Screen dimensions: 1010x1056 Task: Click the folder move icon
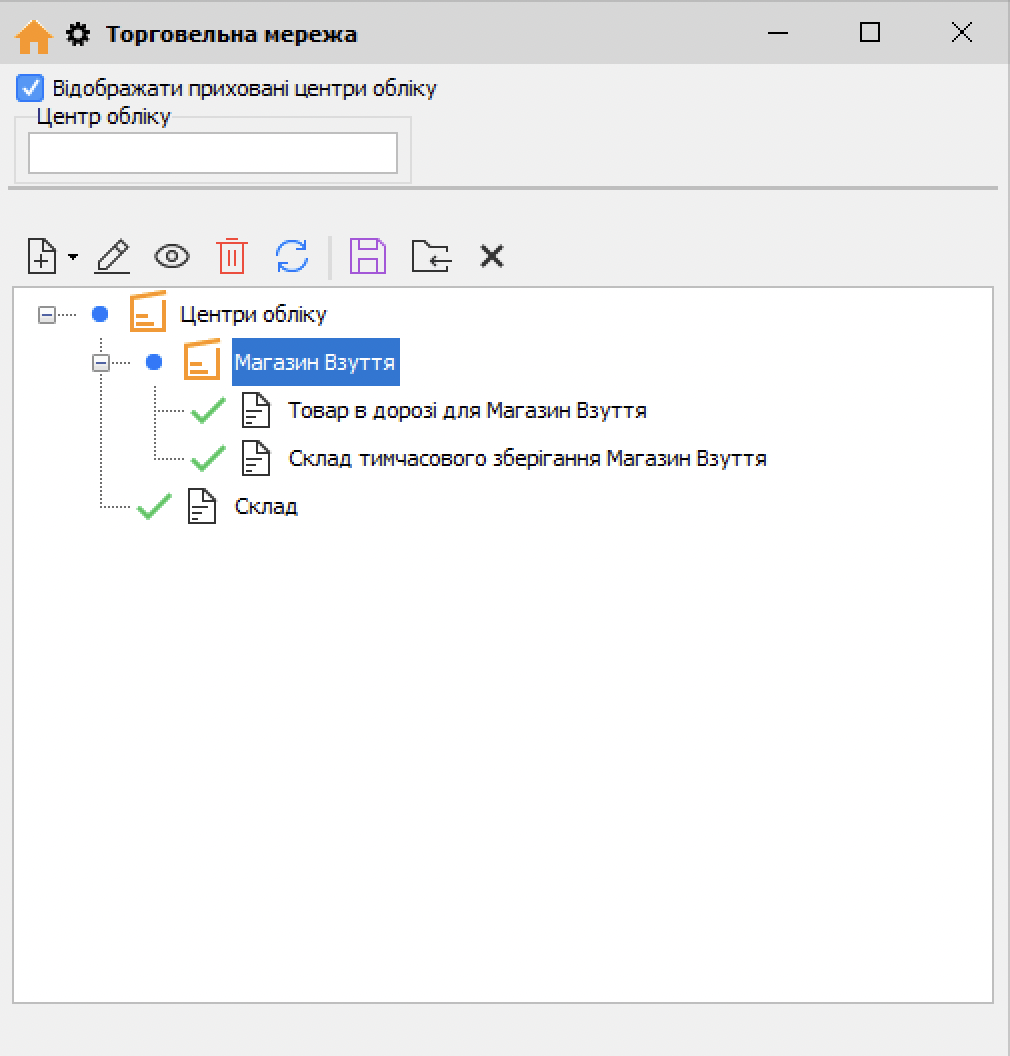(x=431, y=257)
